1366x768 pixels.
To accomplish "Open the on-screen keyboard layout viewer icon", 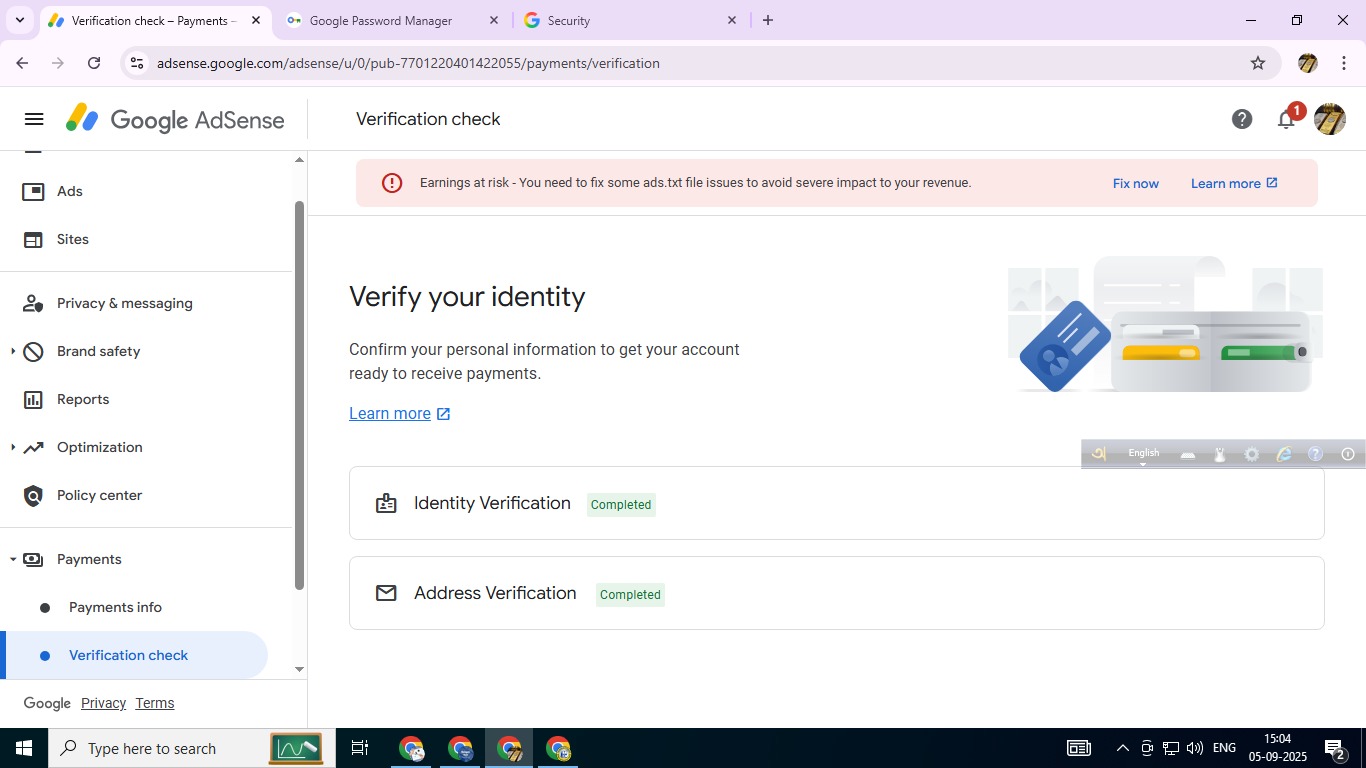I will click(x=1188, y=454).
